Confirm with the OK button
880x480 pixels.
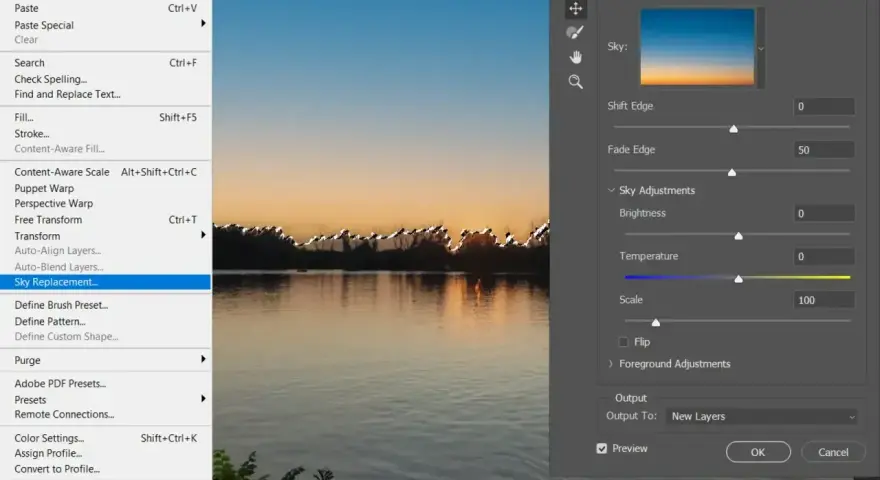click(x=758, y=452)
